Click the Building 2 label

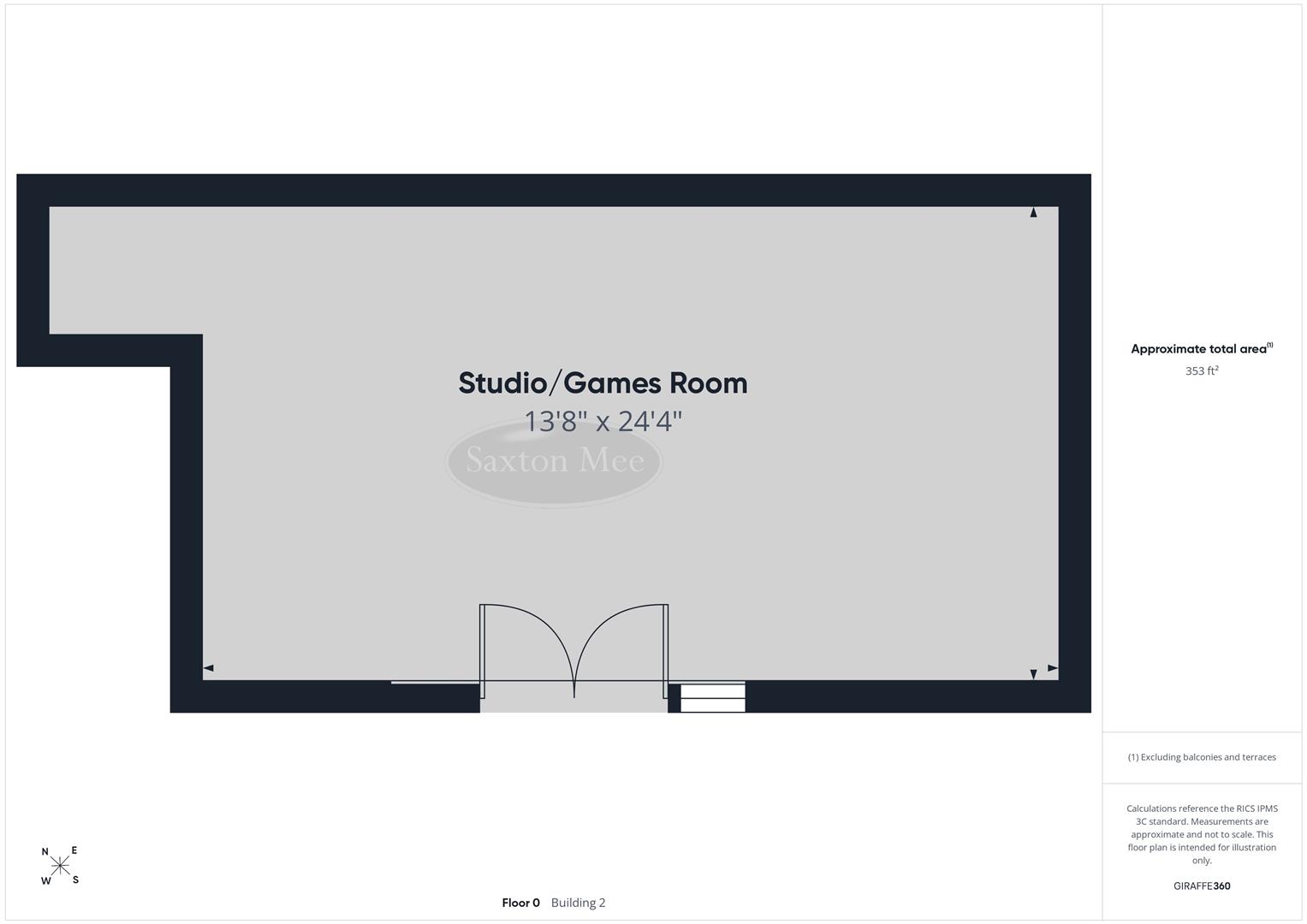click(x=578, y=903)
